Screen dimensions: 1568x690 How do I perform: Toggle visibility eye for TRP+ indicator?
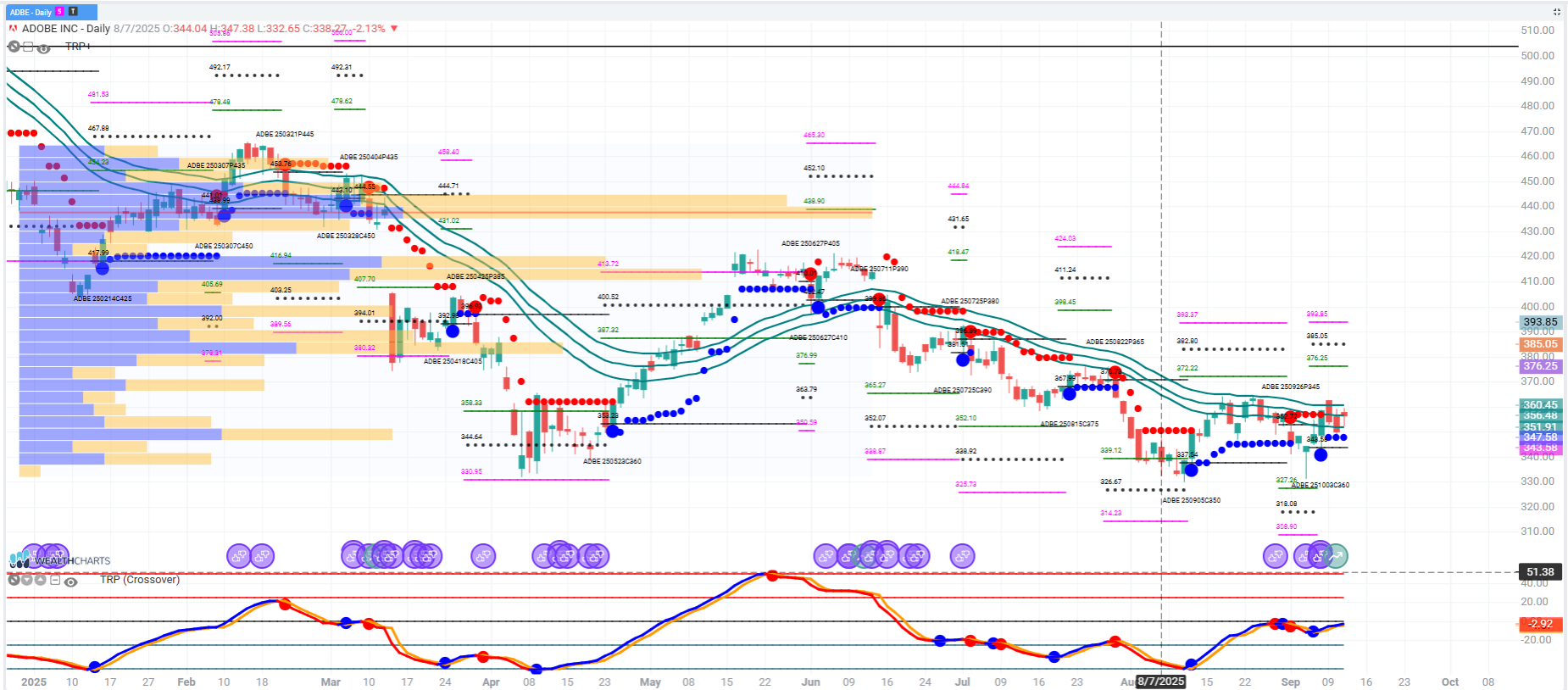tap(43, 47)
